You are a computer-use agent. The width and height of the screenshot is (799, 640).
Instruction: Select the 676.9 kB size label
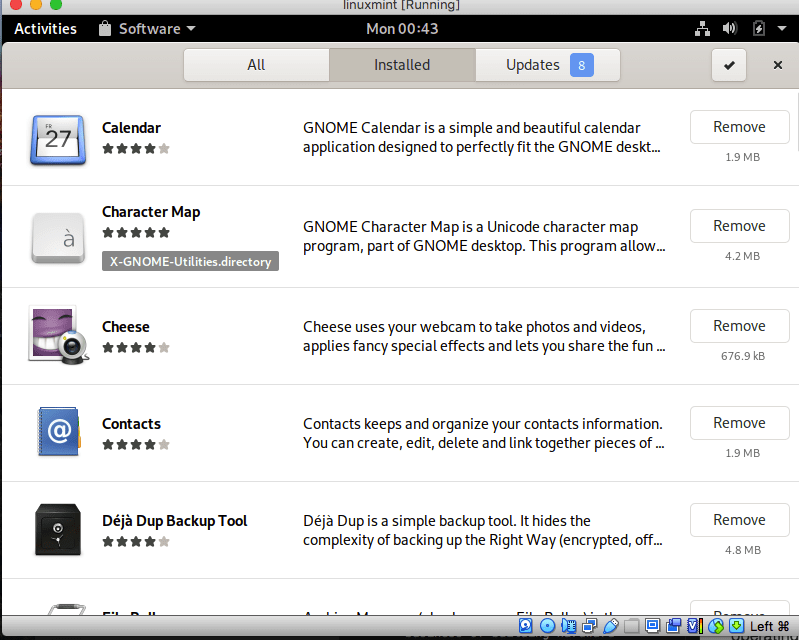pos(742,356)
